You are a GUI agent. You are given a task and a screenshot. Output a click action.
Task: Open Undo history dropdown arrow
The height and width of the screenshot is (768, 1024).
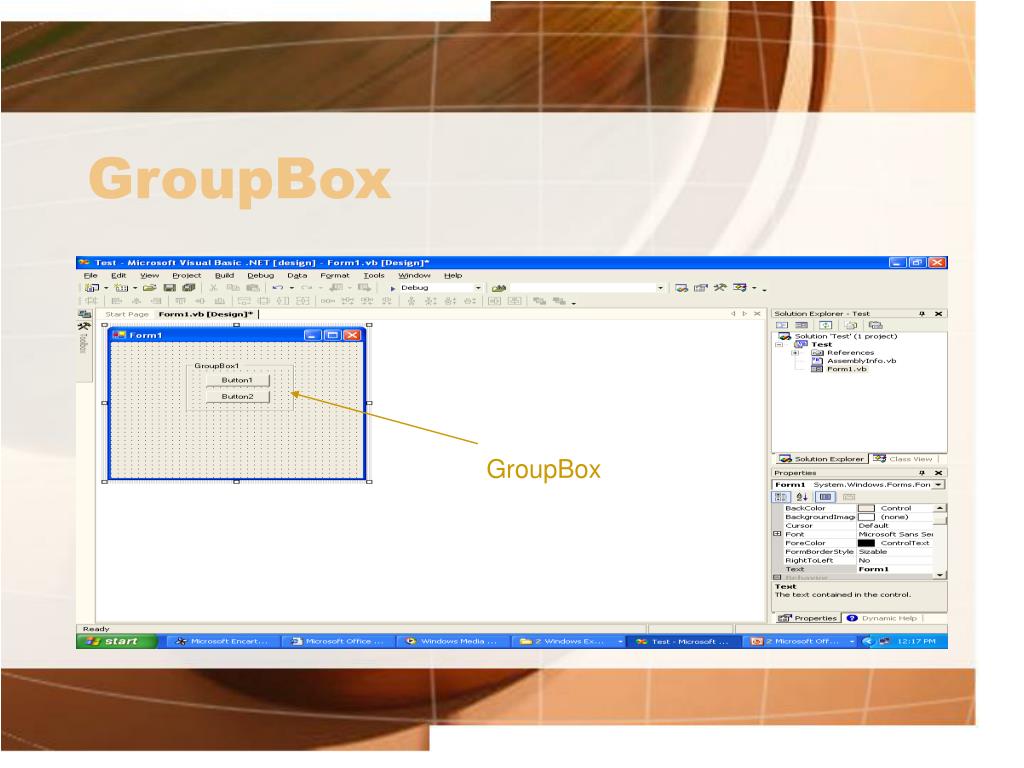pos(291,288)
